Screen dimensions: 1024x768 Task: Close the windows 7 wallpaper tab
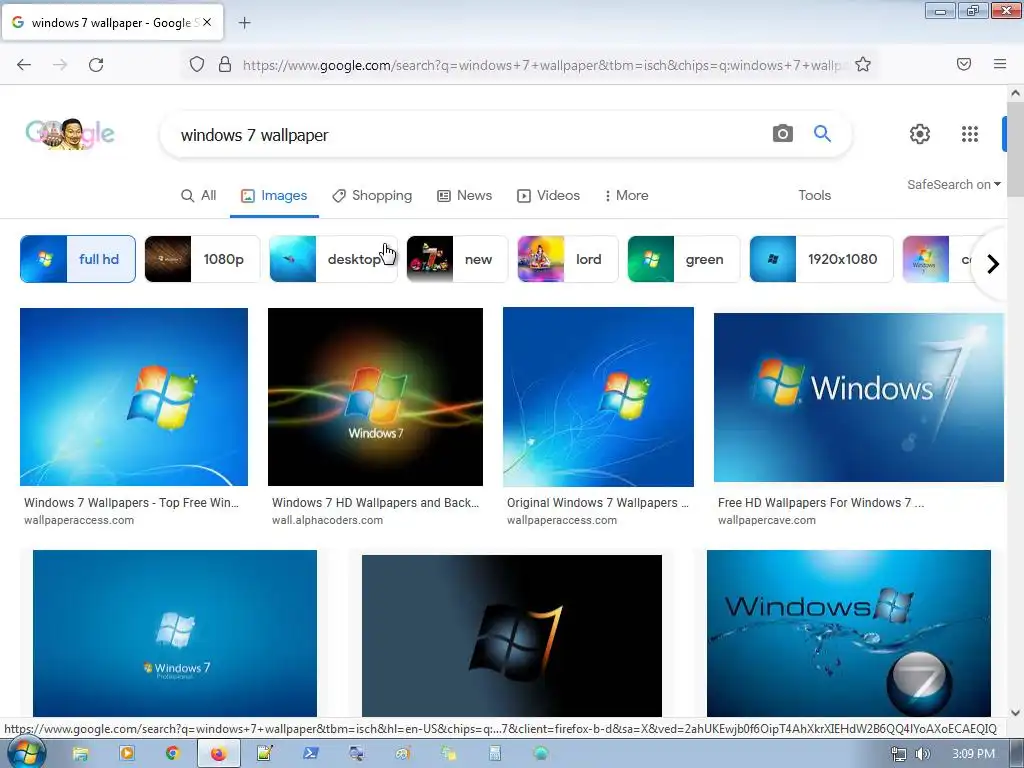(207, 22)
